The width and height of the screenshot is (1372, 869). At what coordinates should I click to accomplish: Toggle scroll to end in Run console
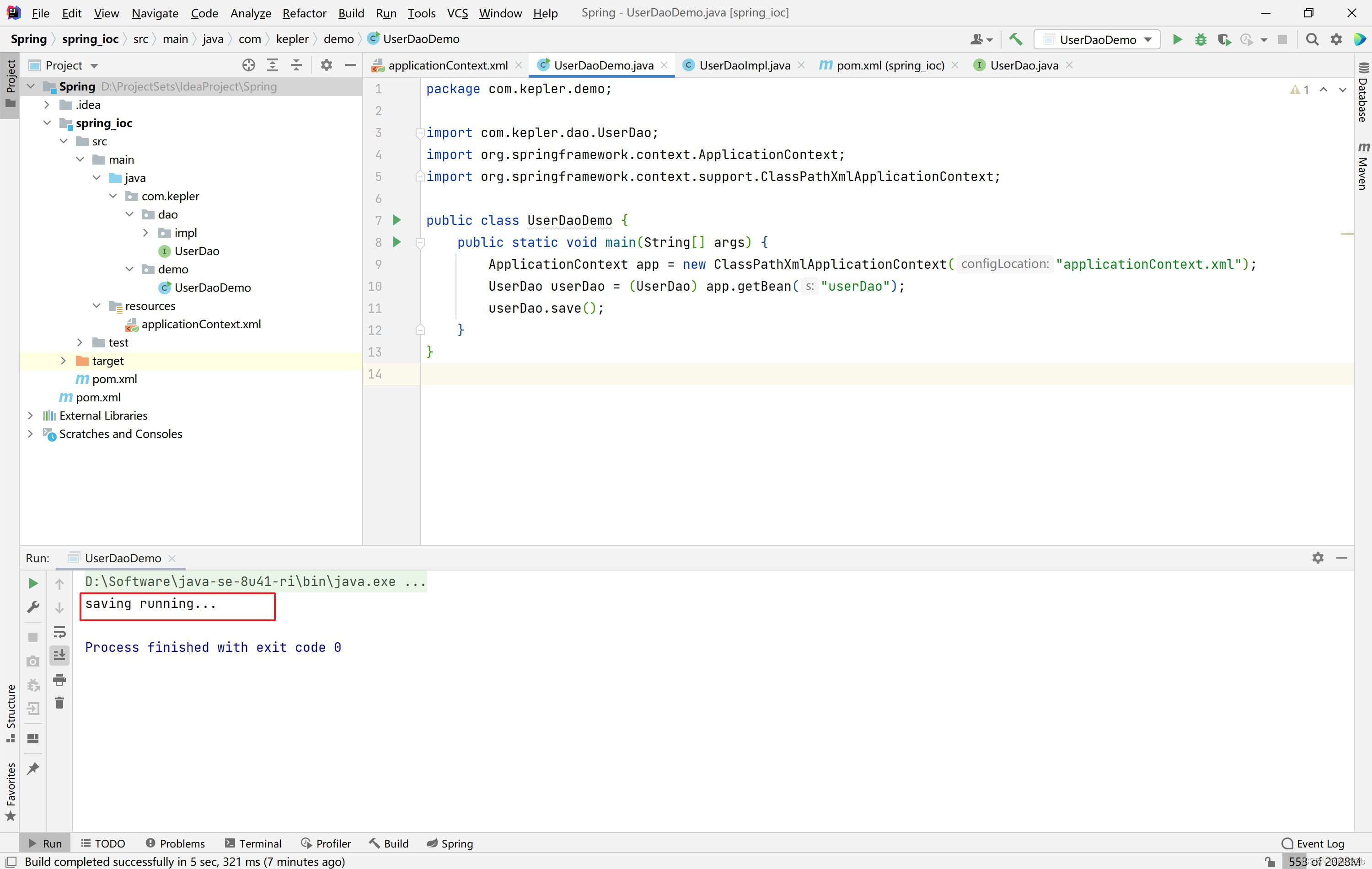[59, 656]
